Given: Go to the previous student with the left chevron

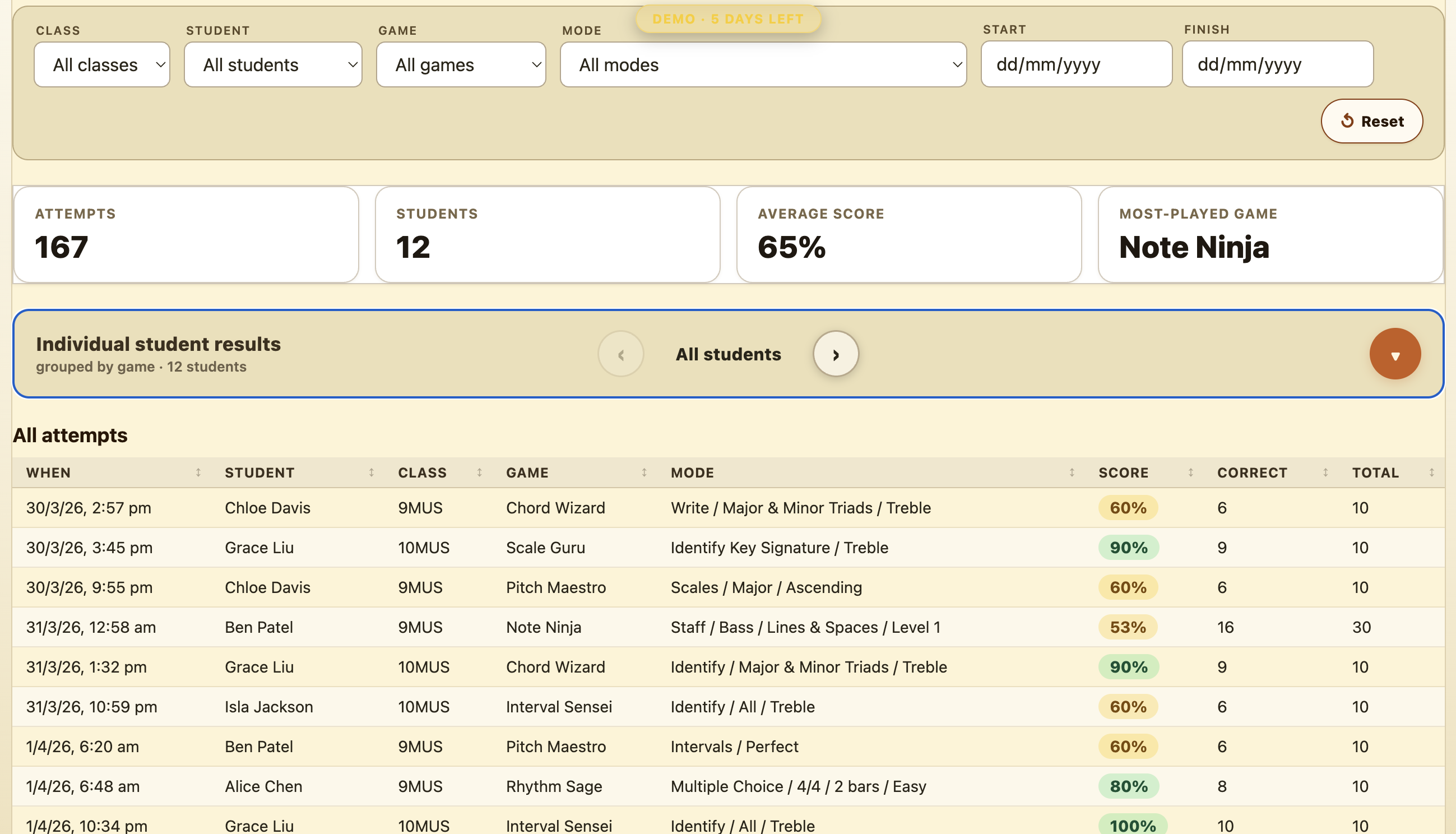Looking at the screenshot, I should pyautogui.click(x=620, y=354).
